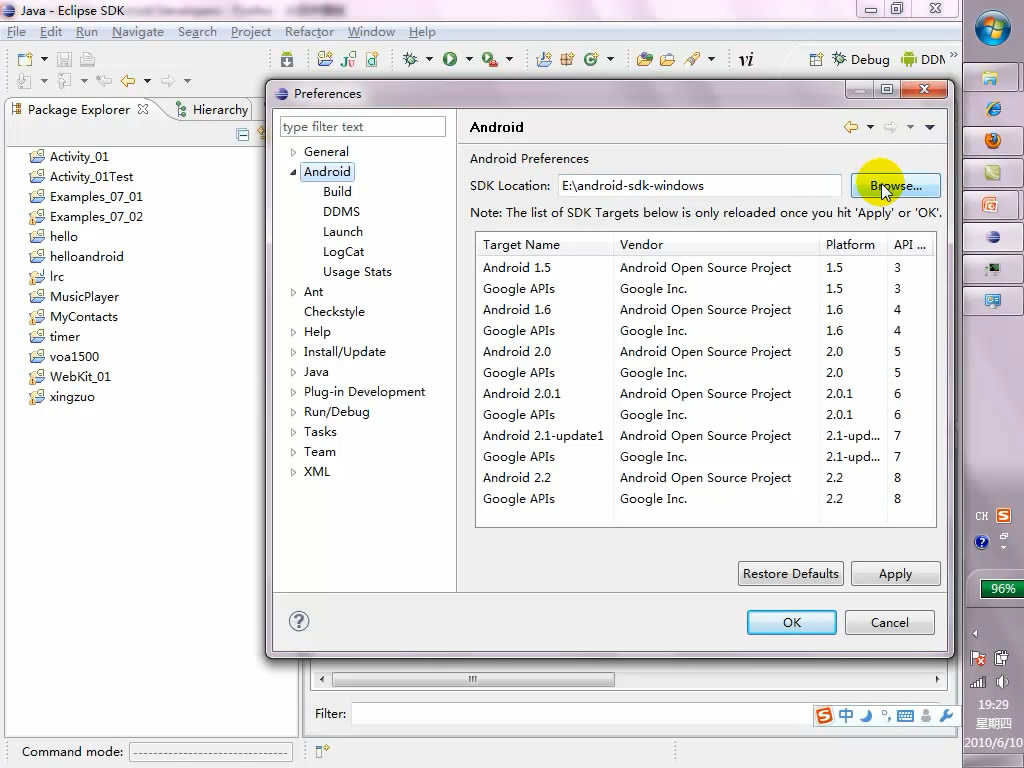Expand the General preferences node
1024x768 pixels.
[294, 152]
